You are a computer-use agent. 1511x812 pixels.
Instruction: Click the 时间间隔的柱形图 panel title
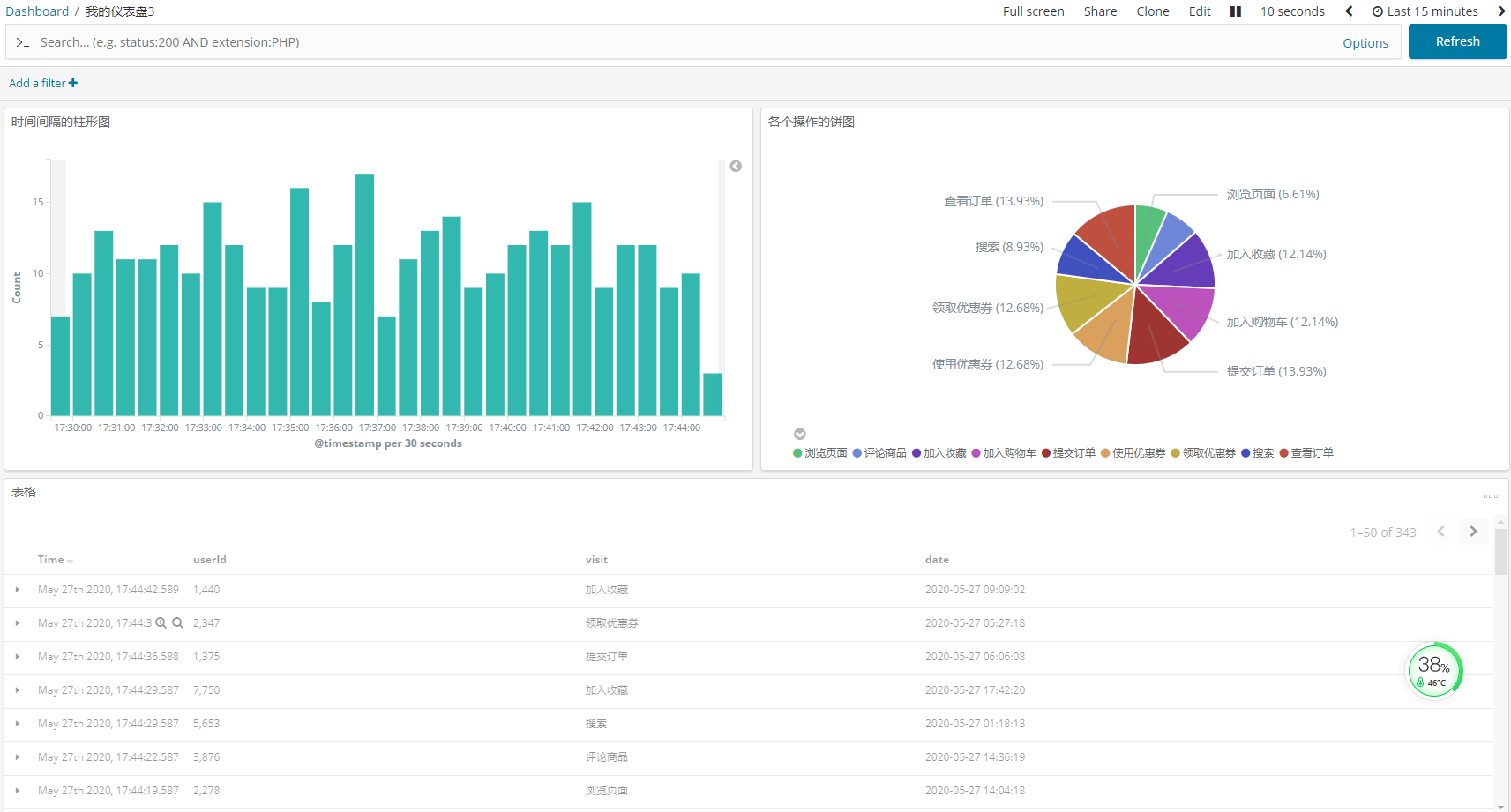point(61,122)
